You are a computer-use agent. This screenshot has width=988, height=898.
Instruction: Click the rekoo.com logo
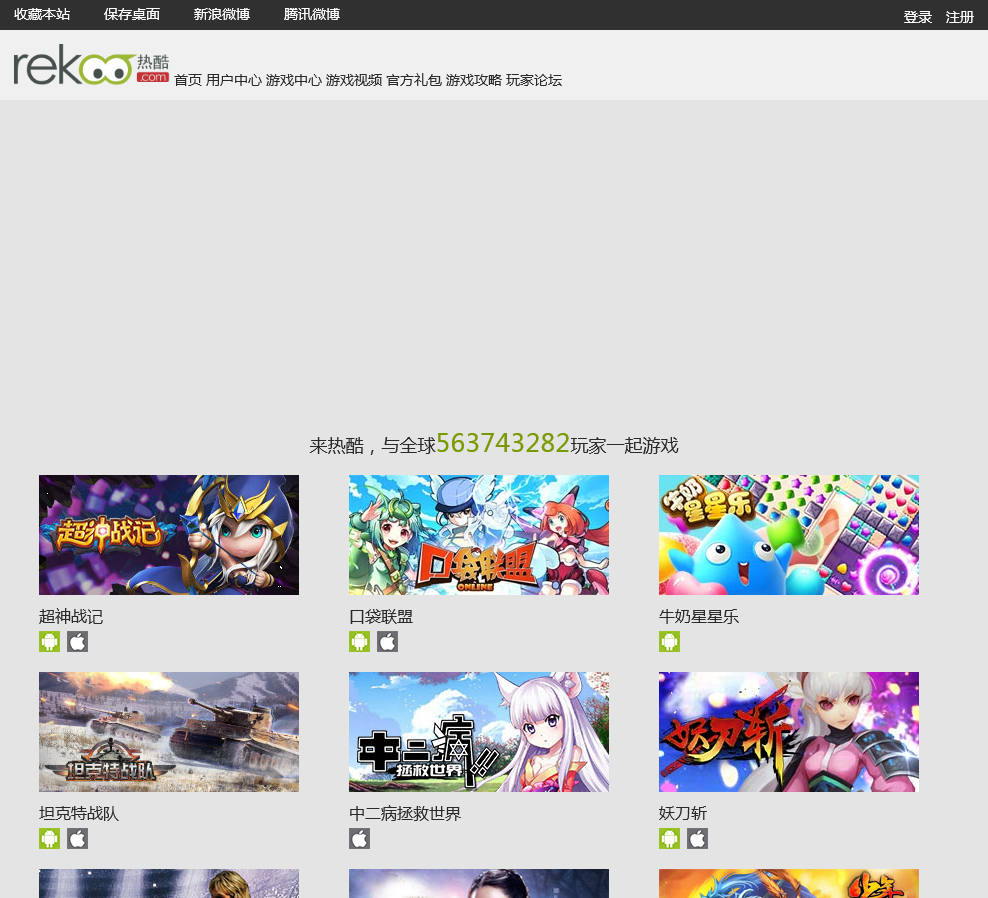click(91, 64)
